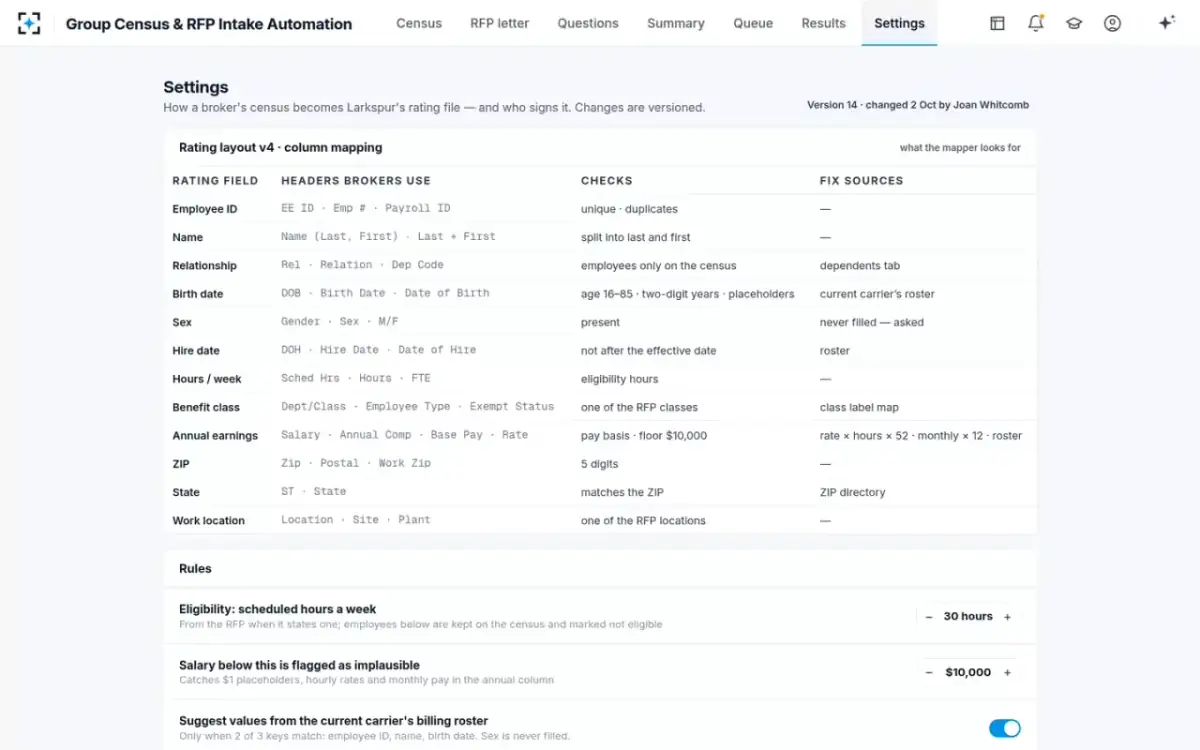Click the Hours / week rating field
1200x750 pixels.
207,379
